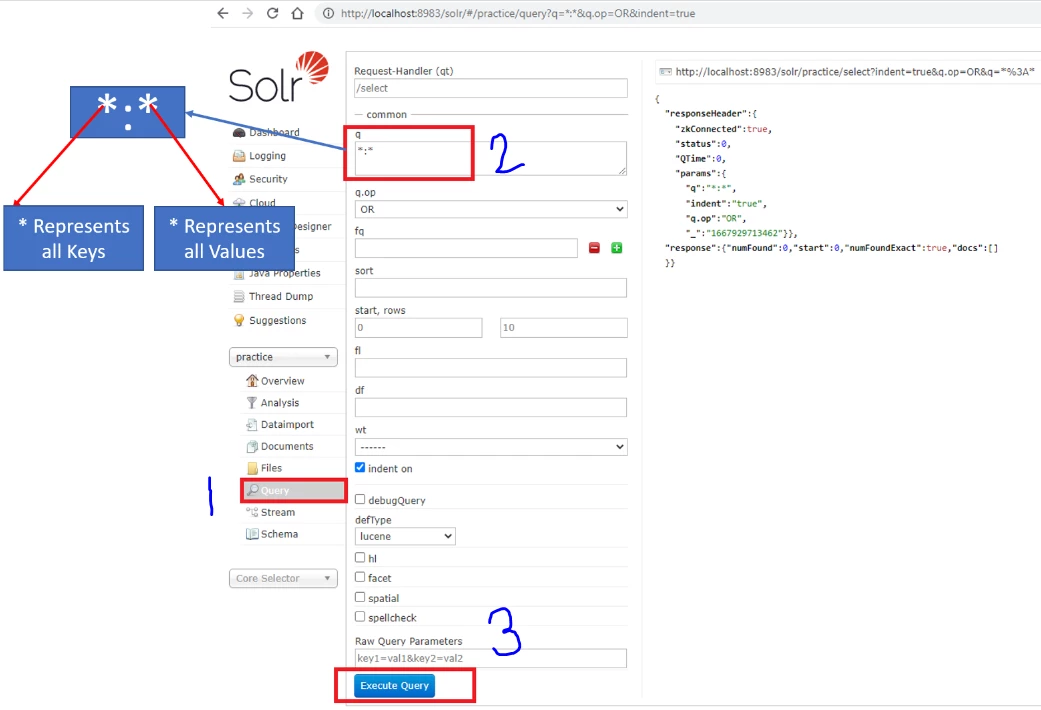Click the link icon beside the result URL
Screen dimensions: 1041x710
[x=665, y=72]
